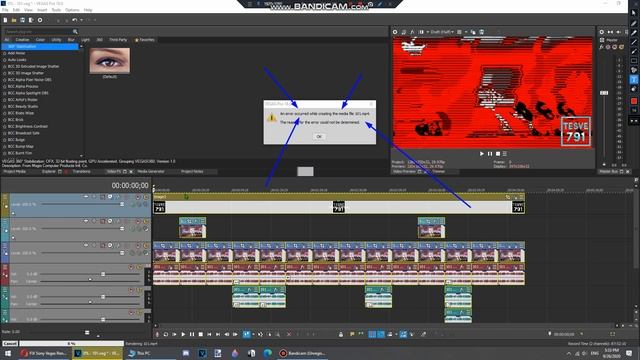Switch to the Third Party FX category tab
640x360 pixels.
click(118, 40)
